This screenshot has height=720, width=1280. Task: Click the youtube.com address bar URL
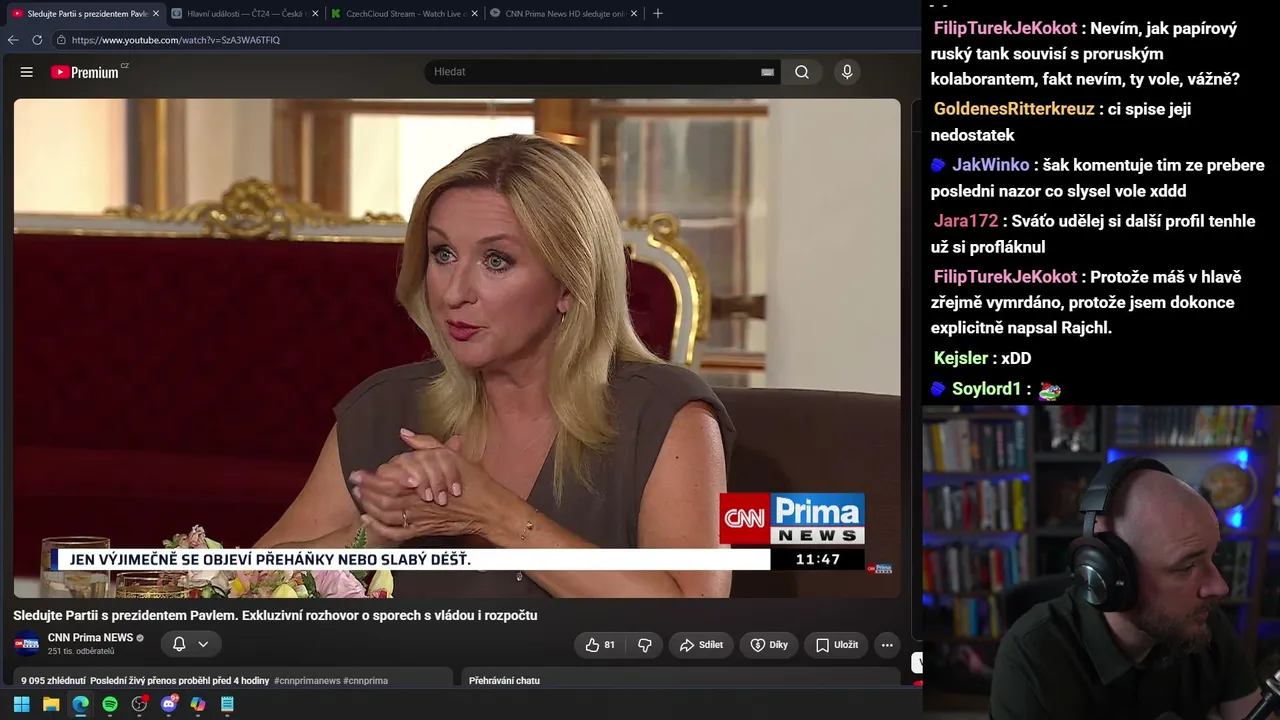point(176,40)
